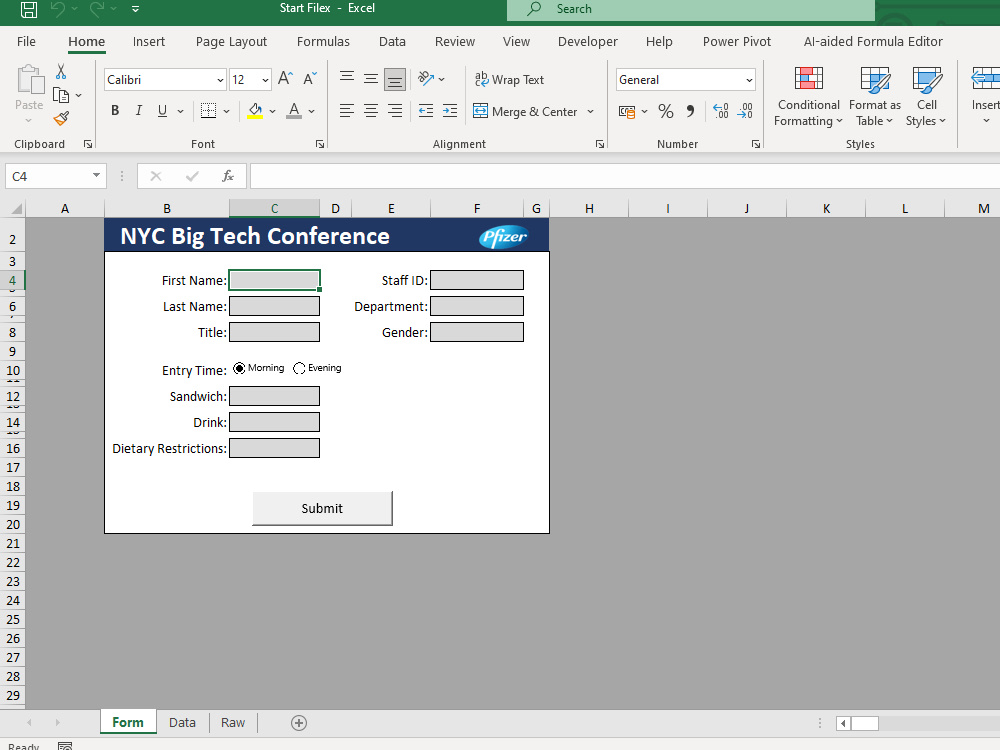Viewport: 1000px width, 750px height.
Task: Apply bold formatting with the Bold icon
Action: (114, 110)
